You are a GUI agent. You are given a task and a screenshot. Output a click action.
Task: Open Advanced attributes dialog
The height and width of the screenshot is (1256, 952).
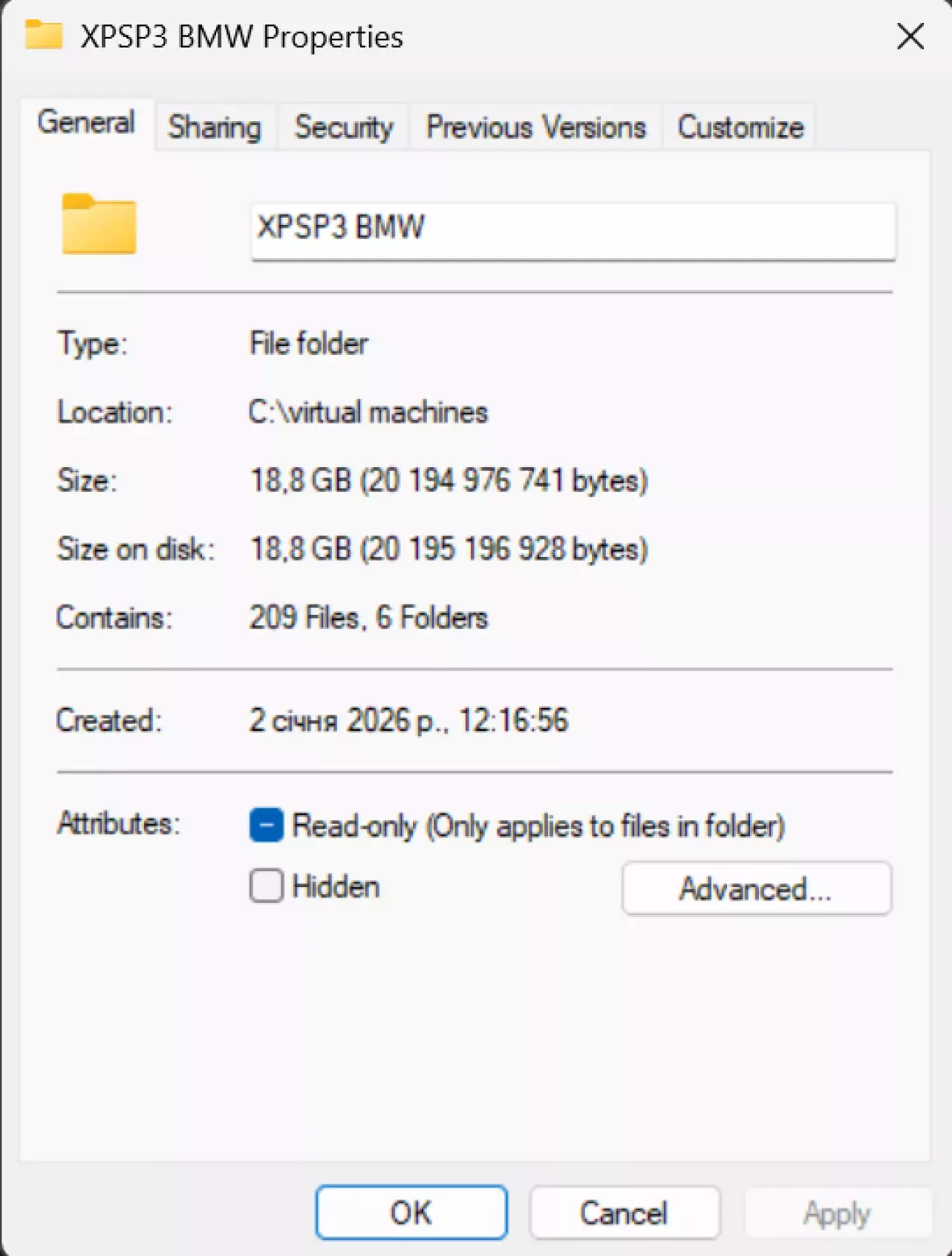pos(757,889)
